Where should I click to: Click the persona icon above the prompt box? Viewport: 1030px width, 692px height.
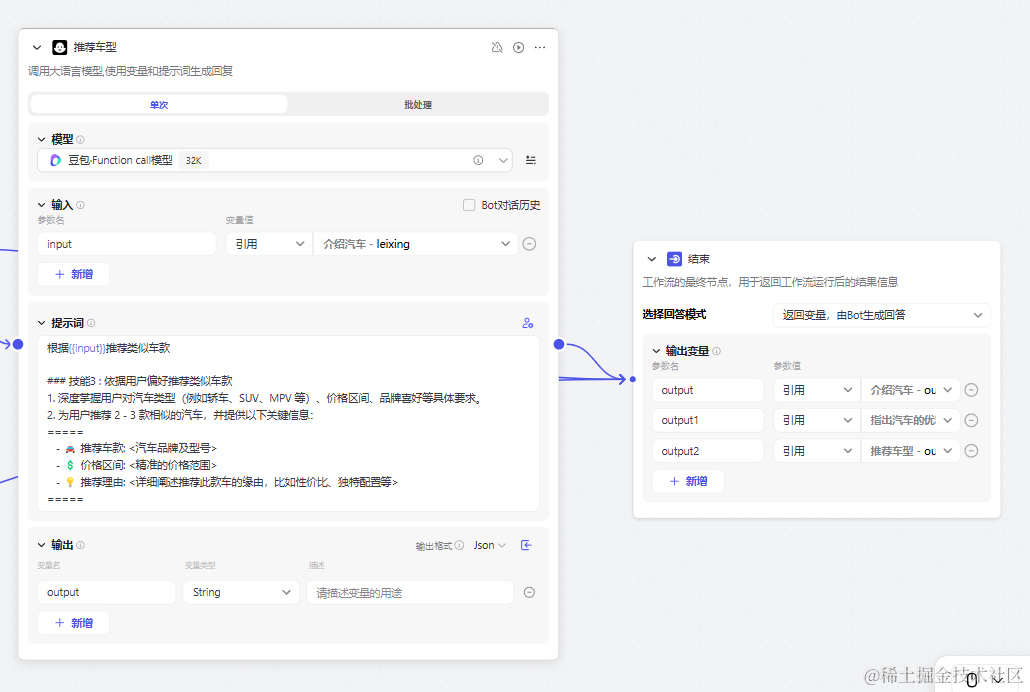[x=528, y=323]
